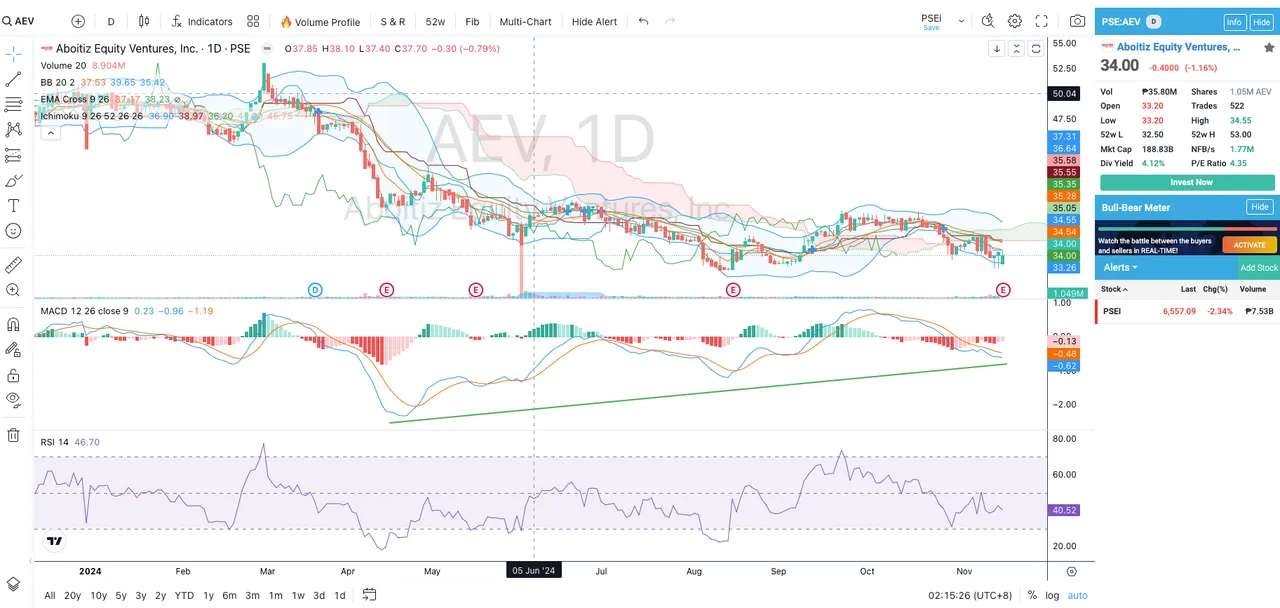Hide the Bull-Bear Meter panel
The width and height of the screenshot is (1280, 608).
click(1260, 207)
